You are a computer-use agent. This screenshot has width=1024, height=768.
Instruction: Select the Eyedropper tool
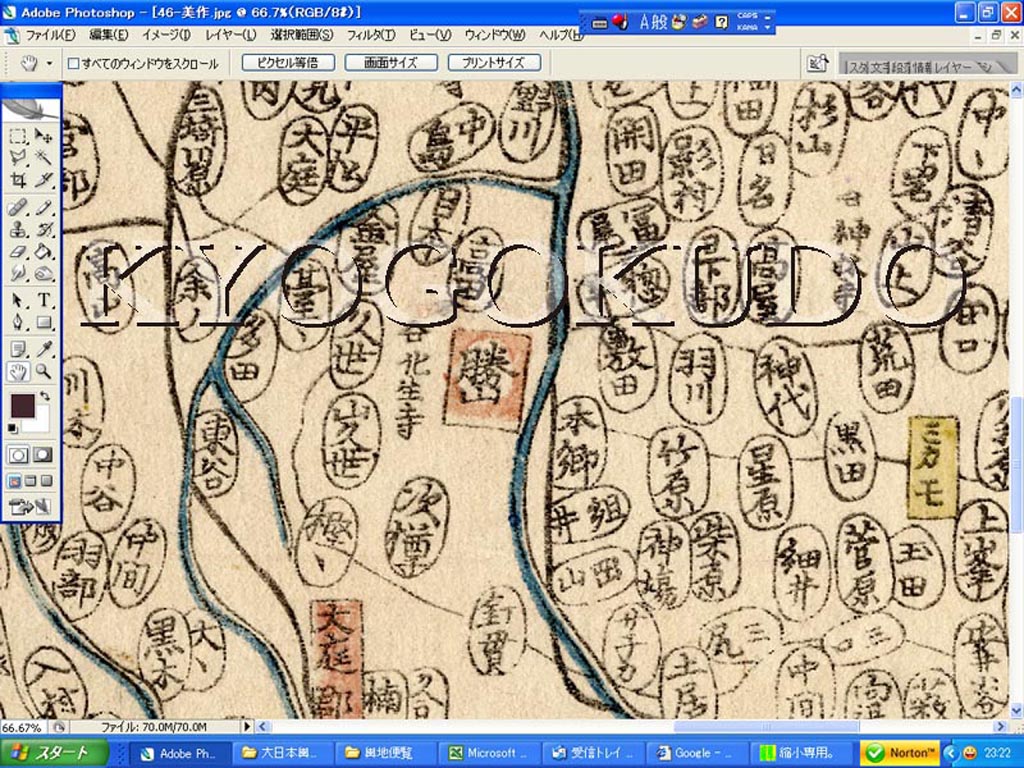[43, 351]
